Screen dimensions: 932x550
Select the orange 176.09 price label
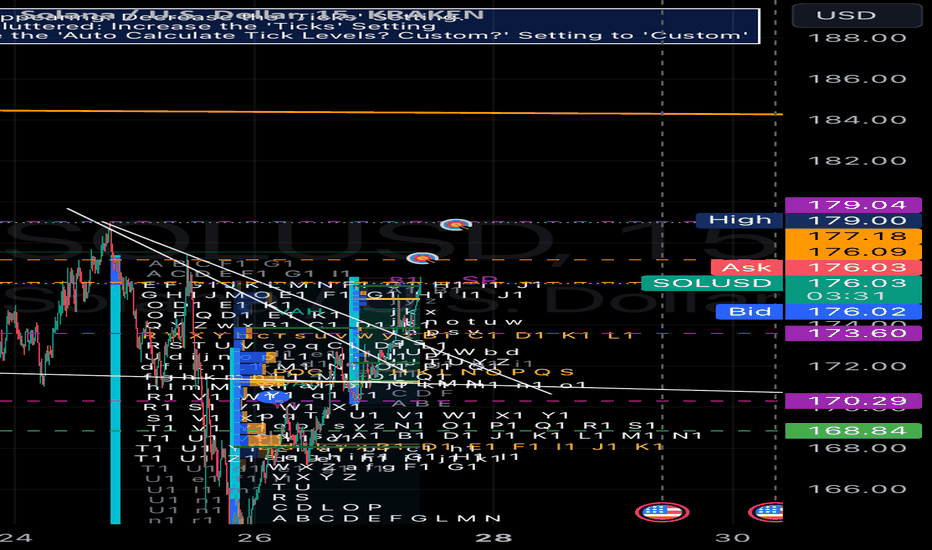point(853,252)
